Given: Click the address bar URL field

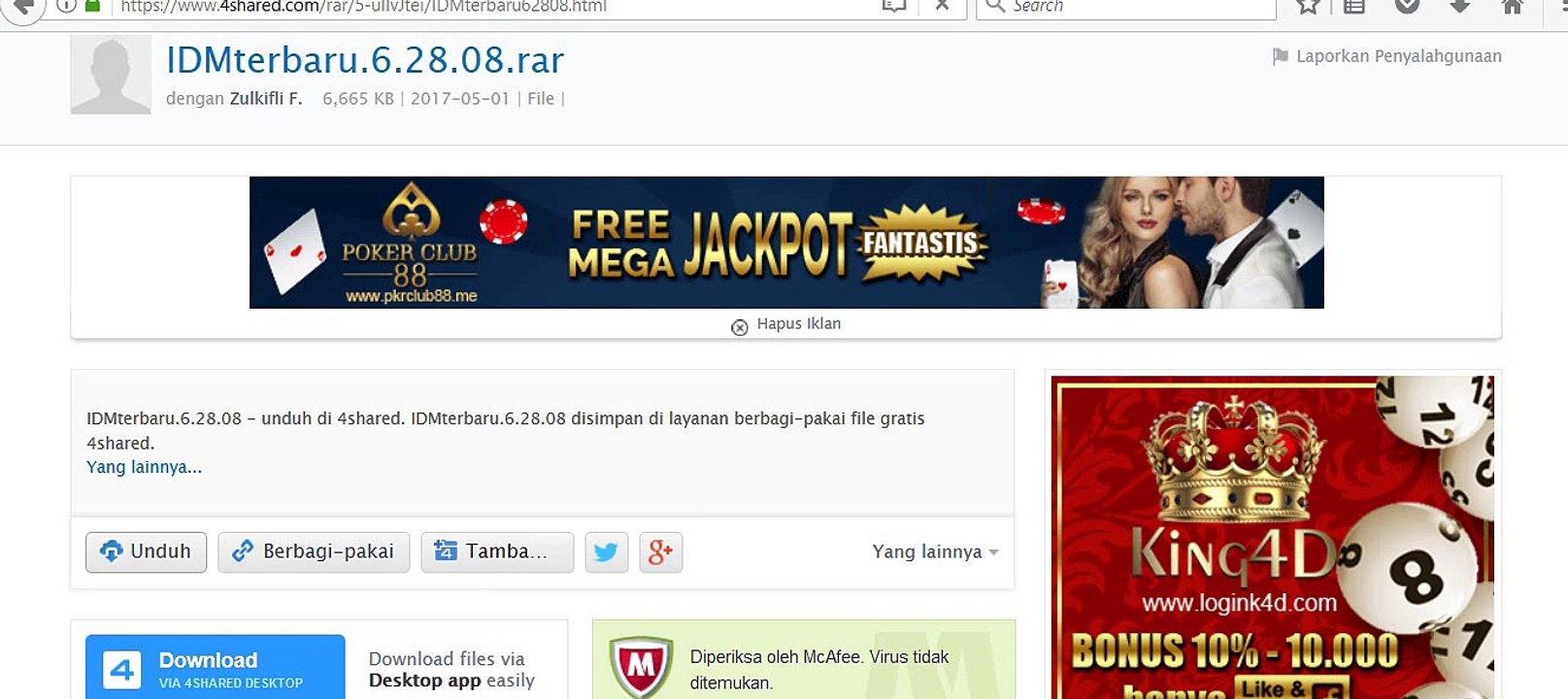Looking at the screenshot, I should (495, 6).
